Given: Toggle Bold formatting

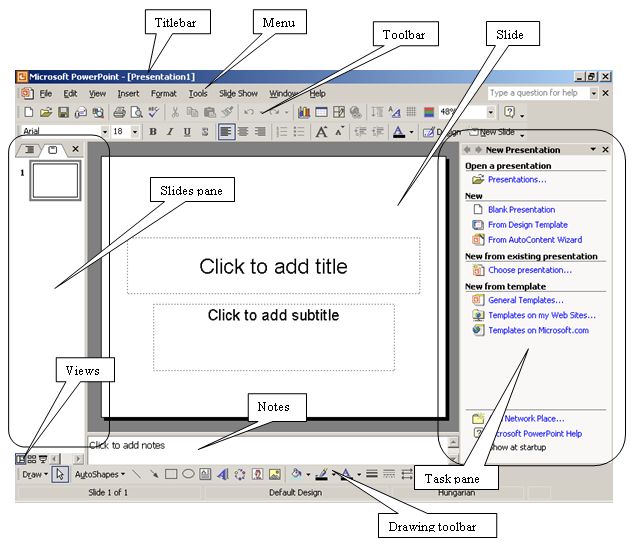Looking at the screenshot, I should [x=153, y=132].
